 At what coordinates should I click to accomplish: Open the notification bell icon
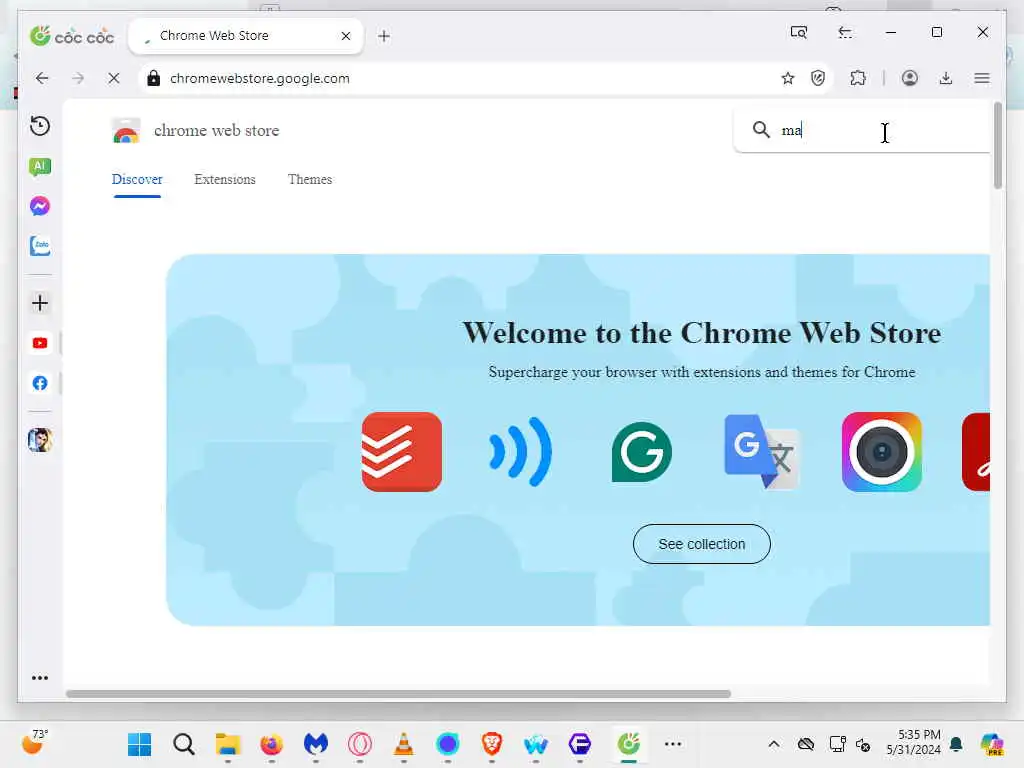click(x=956, y=744)
